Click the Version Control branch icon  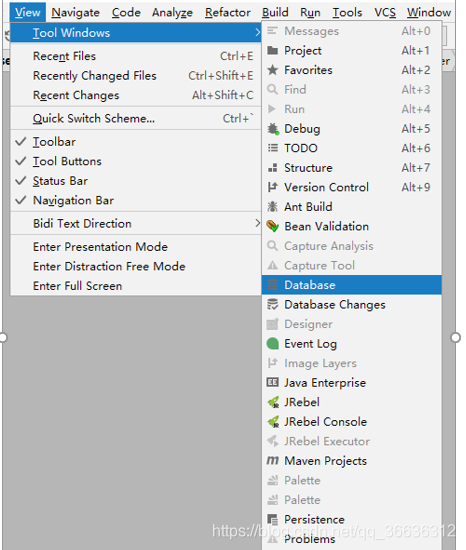(x=272, y=187)
